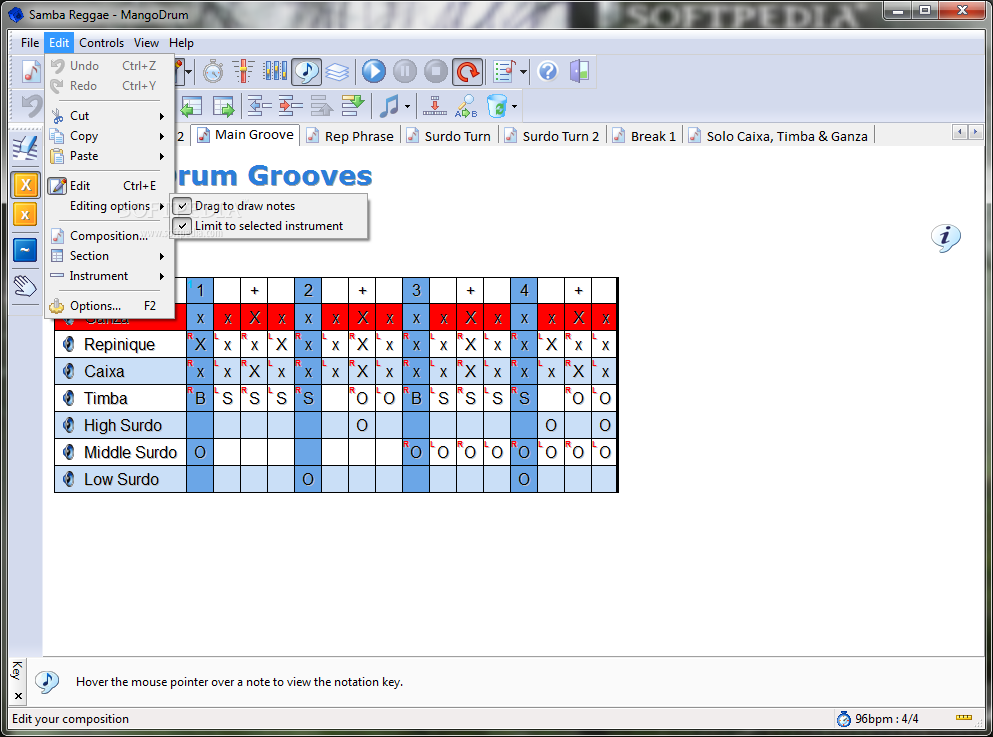Open the tempo stopwatch tool
993x737 pixels.
click(213, 71)
